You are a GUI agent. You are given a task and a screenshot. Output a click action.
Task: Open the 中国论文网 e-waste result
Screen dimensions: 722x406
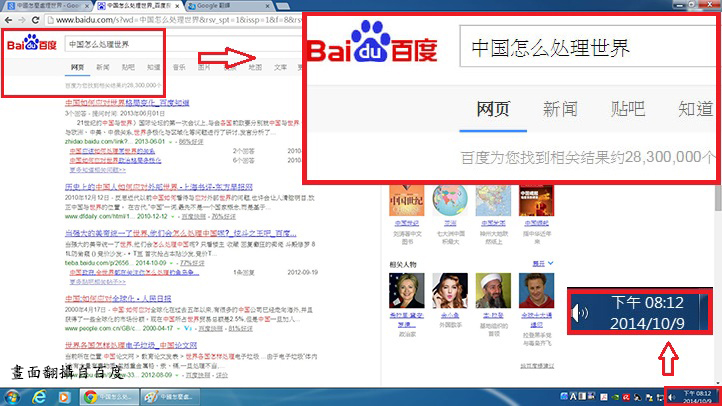coord(131,345)
